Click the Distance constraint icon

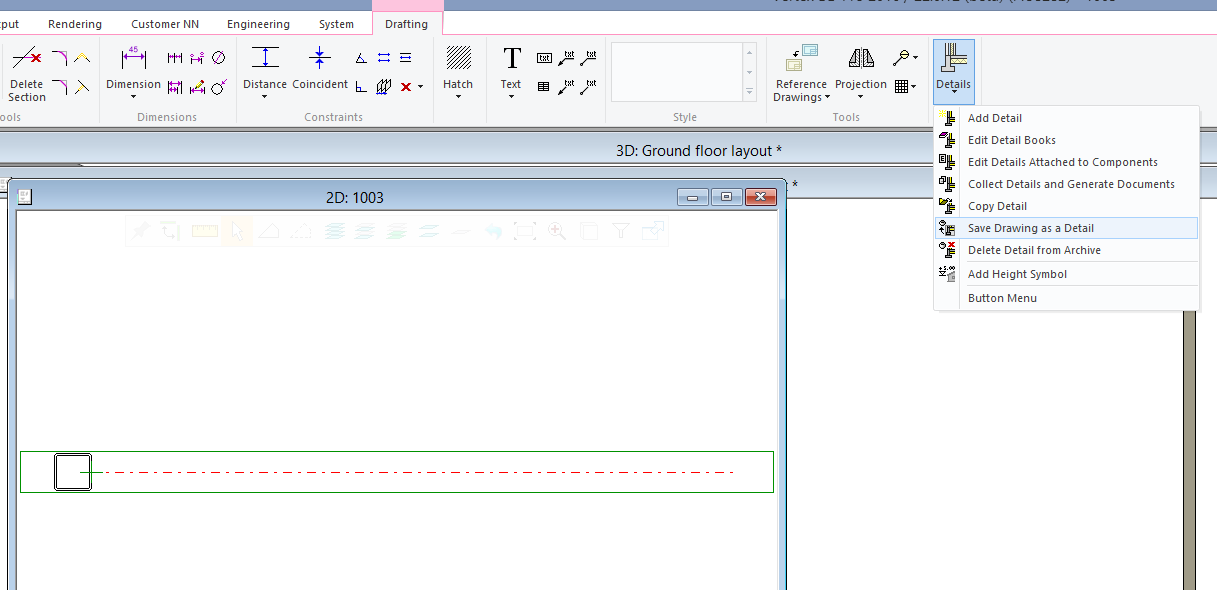(x=265, y=58)
